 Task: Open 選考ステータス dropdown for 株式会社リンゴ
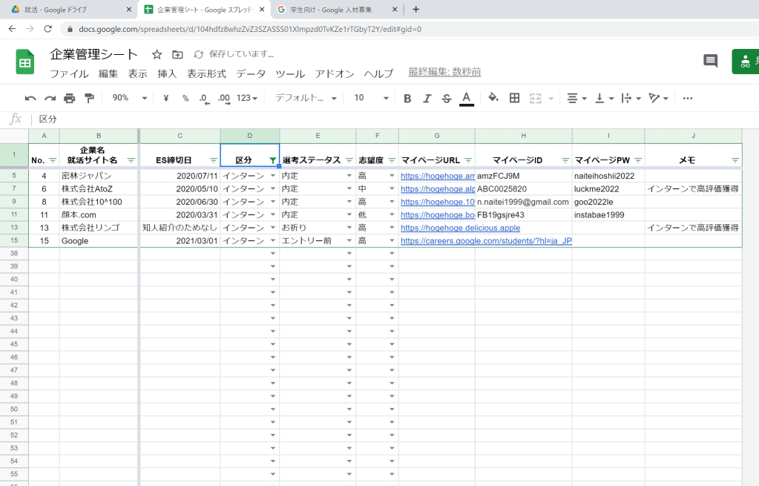point(349,228)
